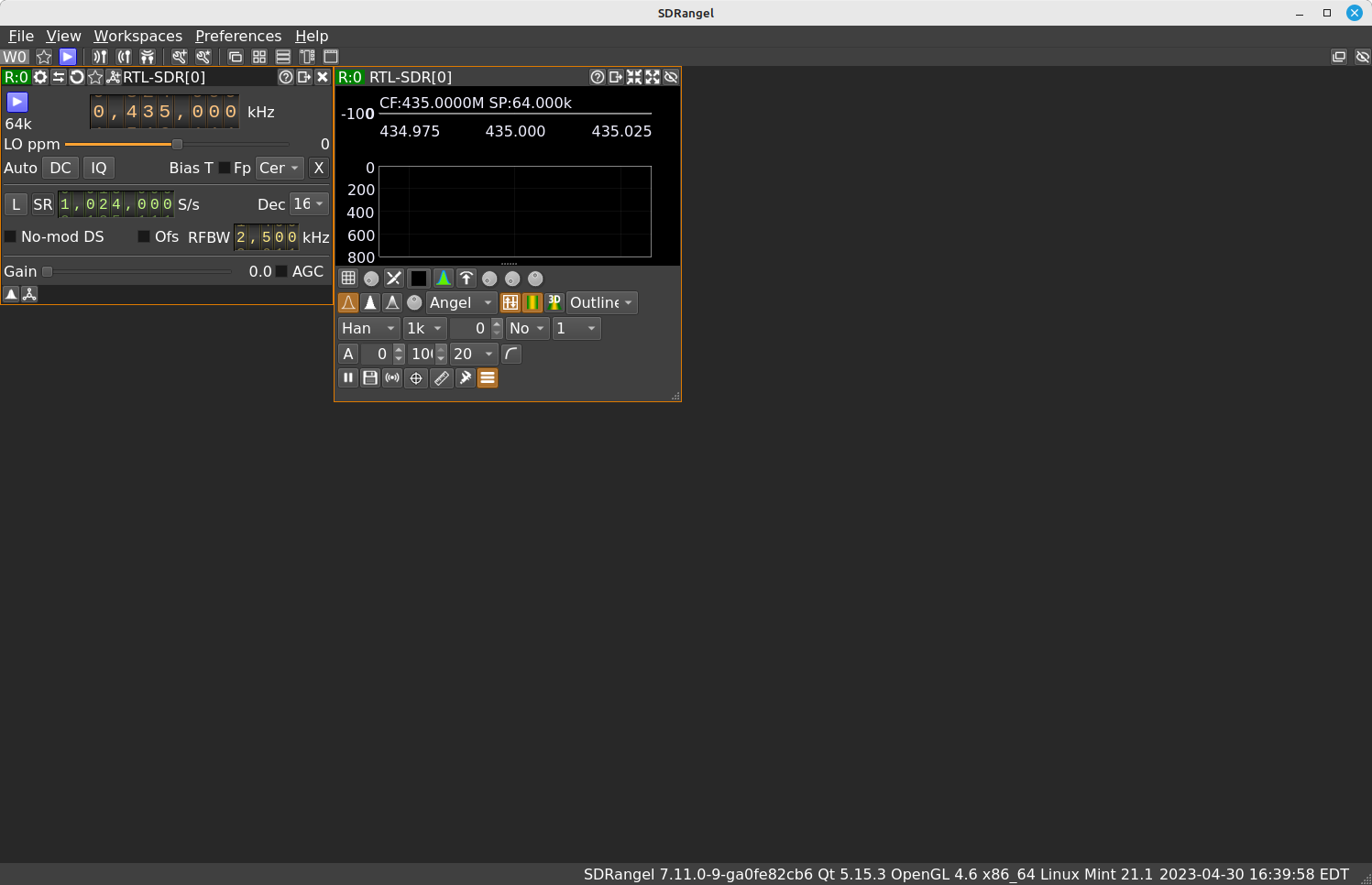Image resolution: width=1372 pixels, height=885 pixels.
Task: Open the File menu
Action: coord(21,36)
